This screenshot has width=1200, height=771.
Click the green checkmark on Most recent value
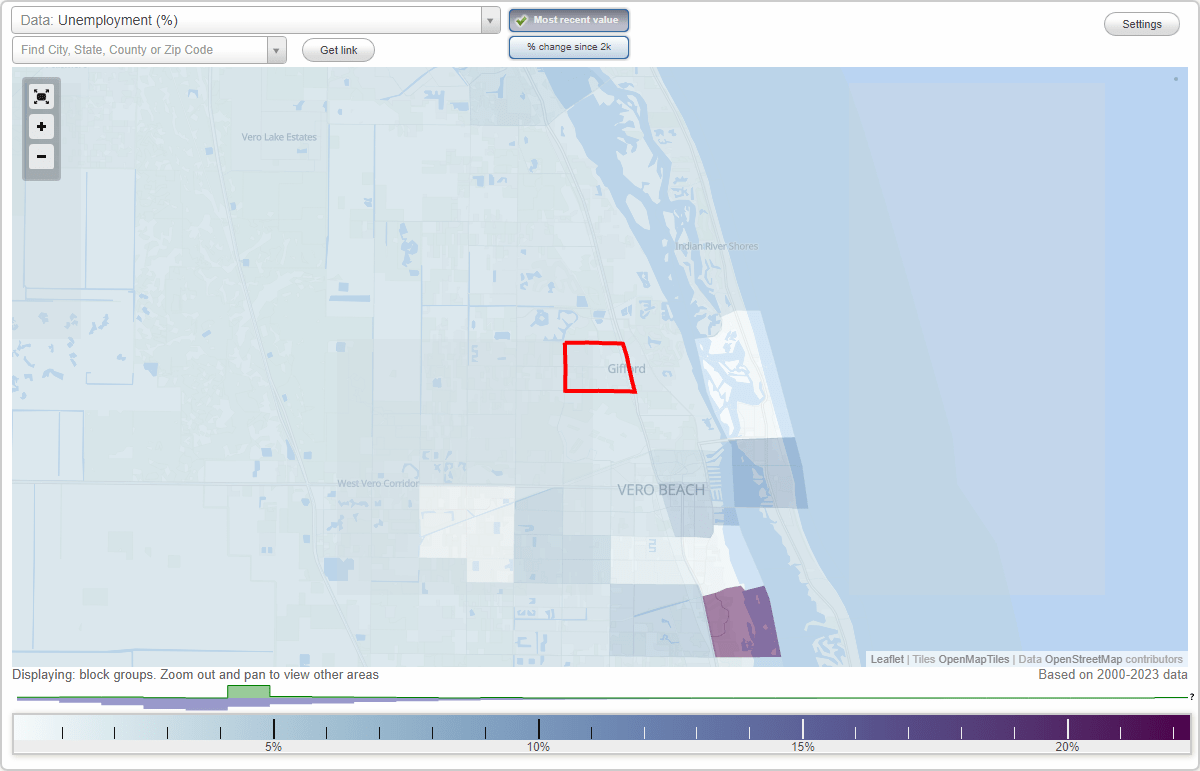[521, 19]
